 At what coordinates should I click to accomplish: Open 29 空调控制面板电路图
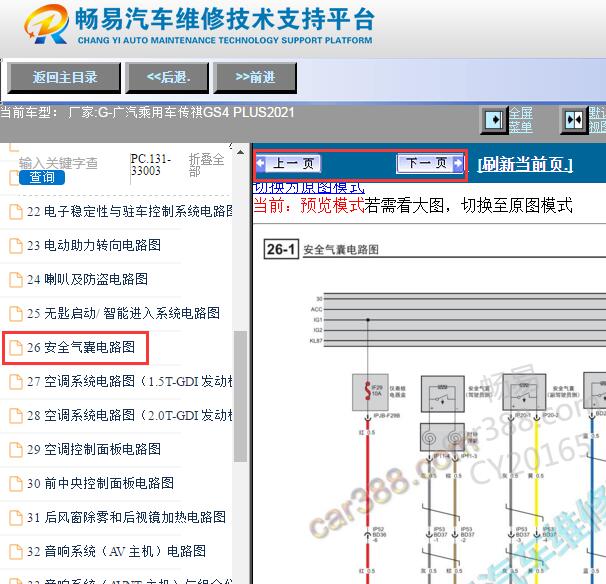tap(94, 449)
